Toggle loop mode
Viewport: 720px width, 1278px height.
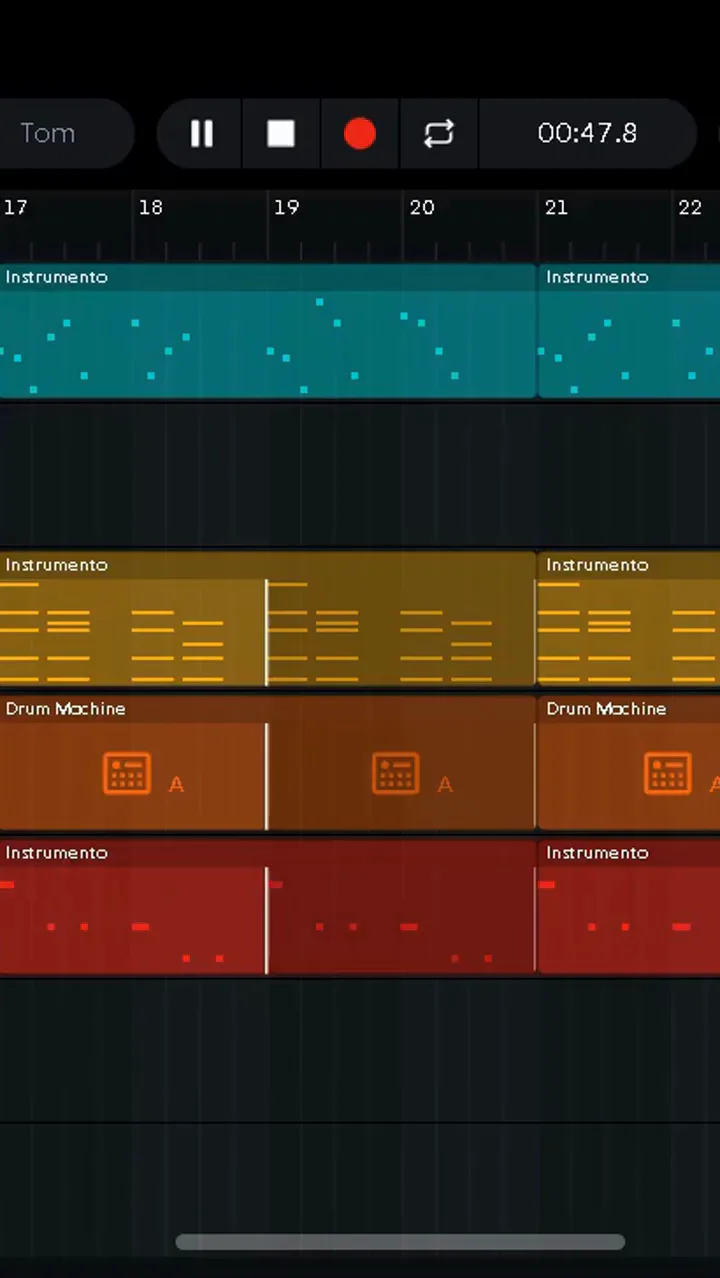coord(439,133)
